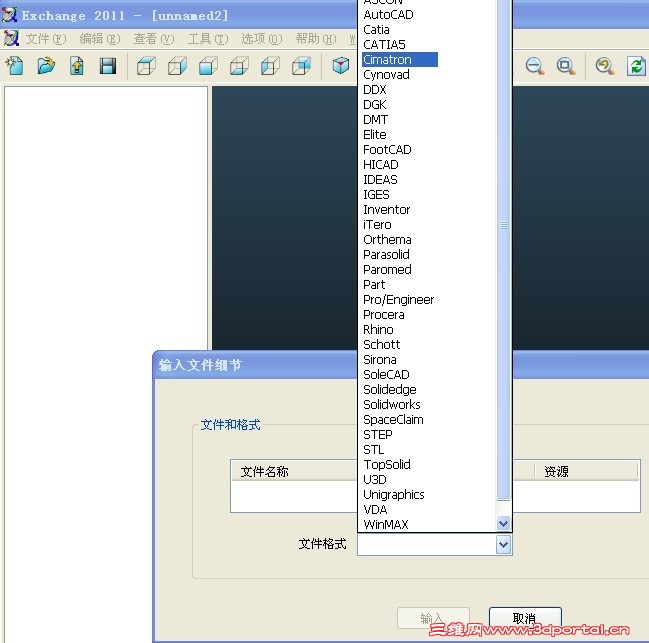
Task: Choose Procera from format list
Action: coord(384,314)
